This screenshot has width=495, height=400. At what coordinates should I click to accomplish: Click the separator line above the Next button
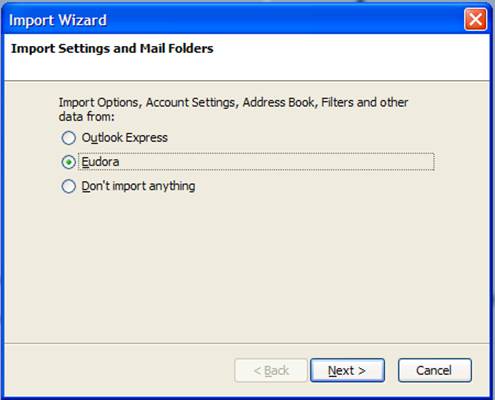coord(247,343)
